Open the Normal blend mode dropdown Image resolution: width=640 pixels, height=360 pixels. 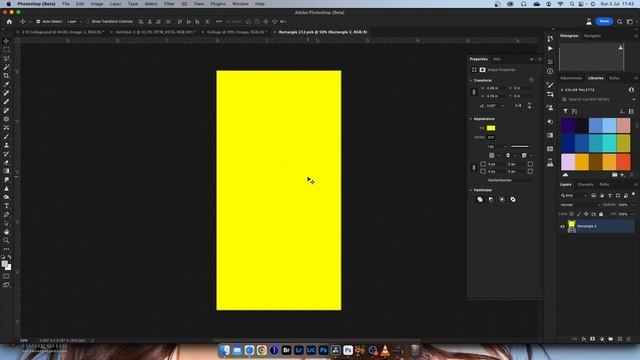pos(580,205)
